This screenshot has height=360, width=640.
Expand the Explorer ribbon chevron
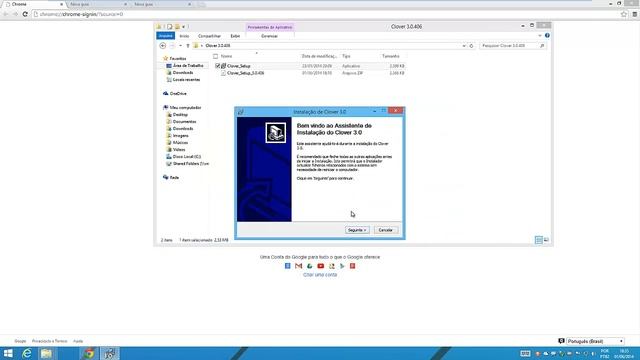[540, 36]
